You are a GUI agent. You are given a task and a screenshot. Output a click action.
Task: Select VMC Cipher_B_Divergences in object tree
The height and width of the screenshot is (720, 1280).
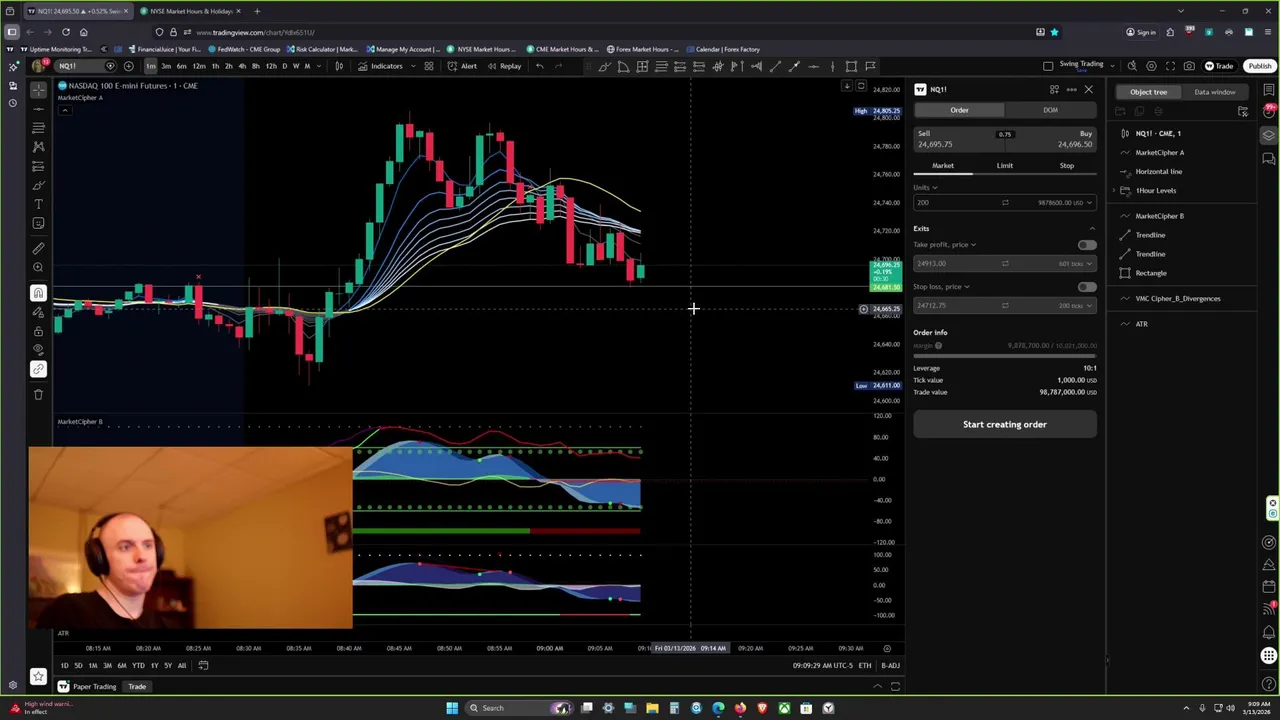[1177, 299]
